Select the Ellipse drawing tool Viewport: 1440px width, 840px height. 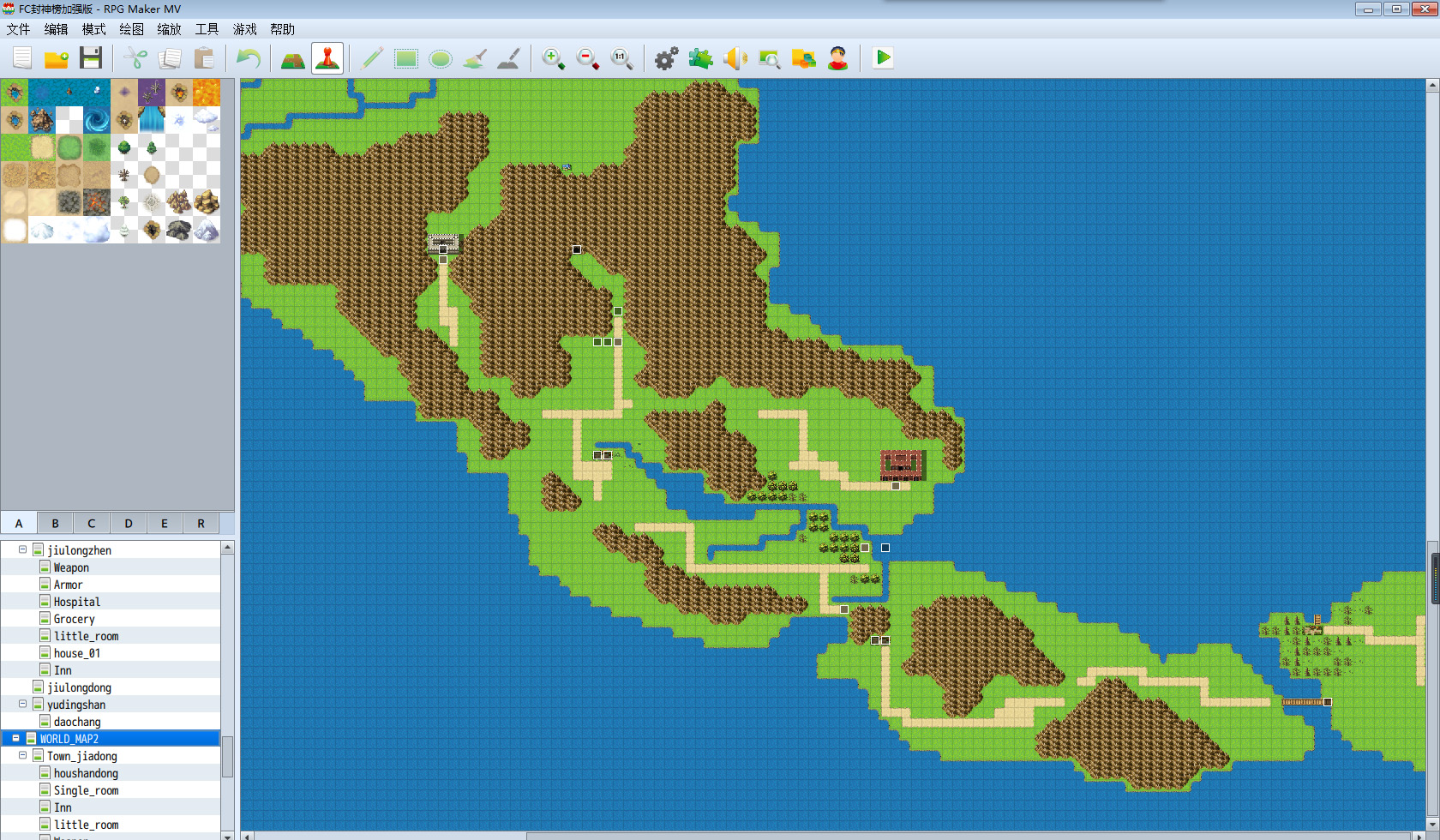point(441,58)
